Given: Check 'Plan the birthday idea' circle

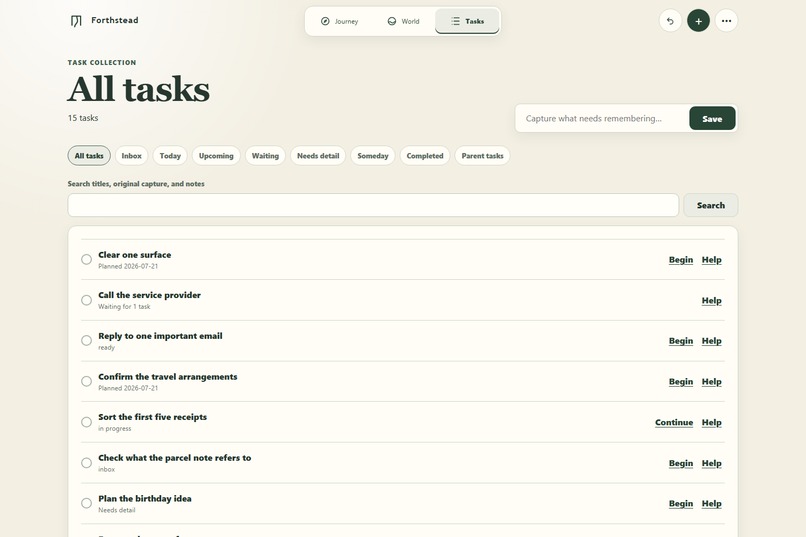Looking at the screenshot, I should coord(86,503).
